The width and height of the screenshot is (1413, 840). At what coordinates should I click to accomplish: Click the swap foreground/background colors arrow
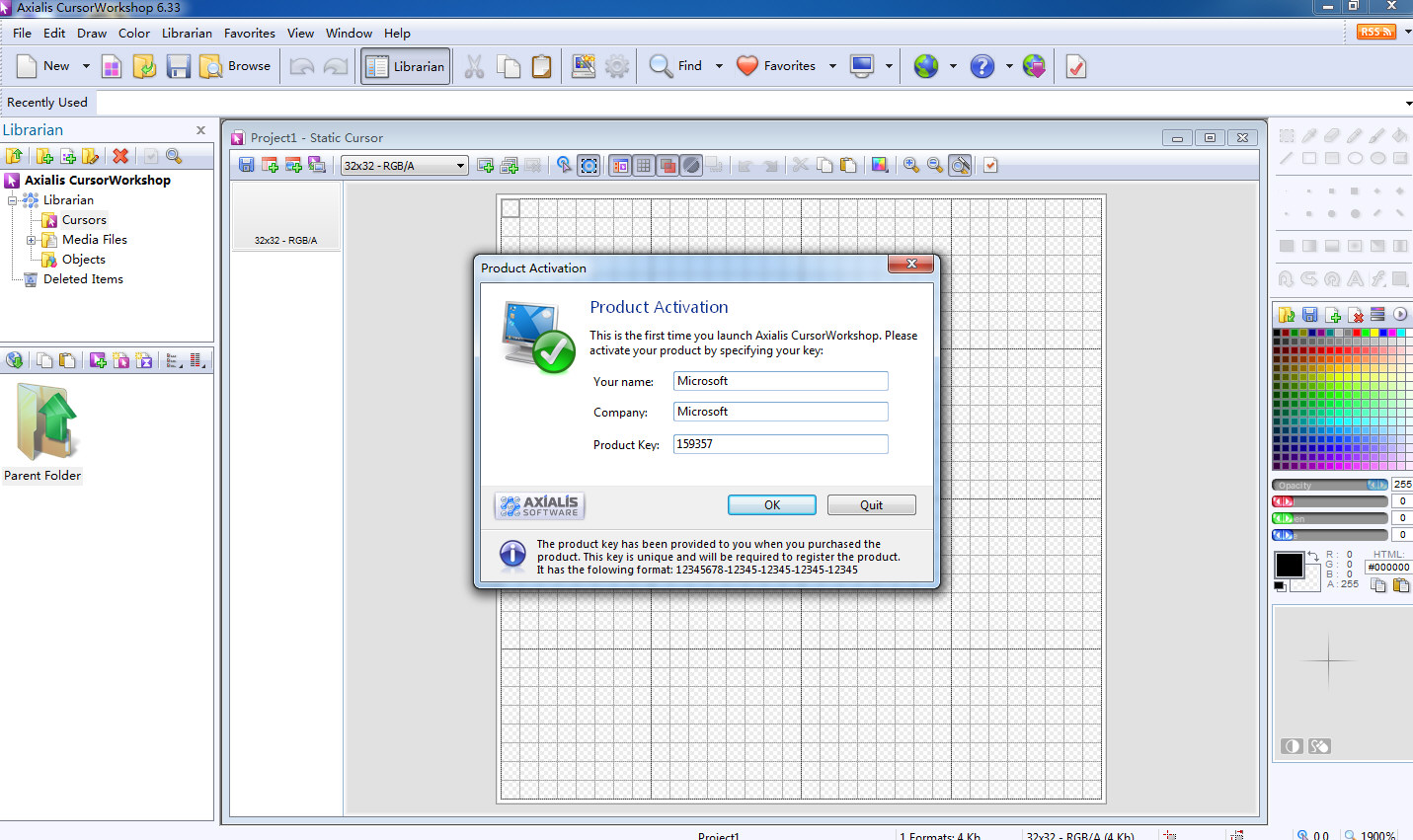click(1312, 558)
